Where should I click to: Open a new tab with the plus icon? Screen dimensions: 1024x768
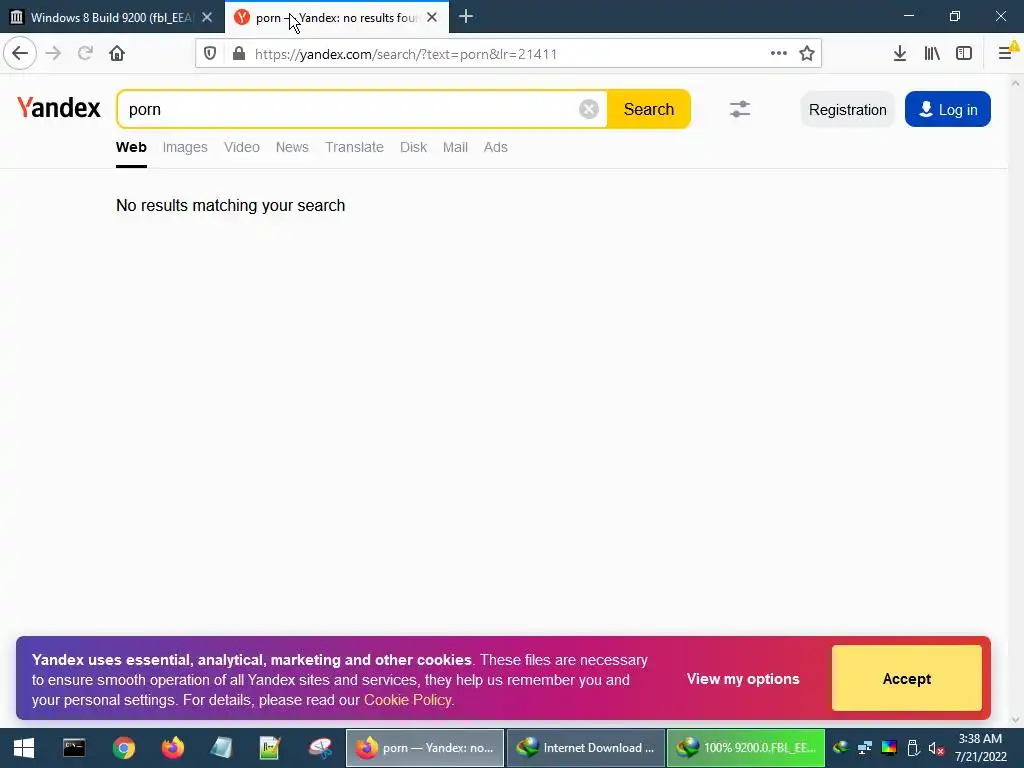point(466,17)
